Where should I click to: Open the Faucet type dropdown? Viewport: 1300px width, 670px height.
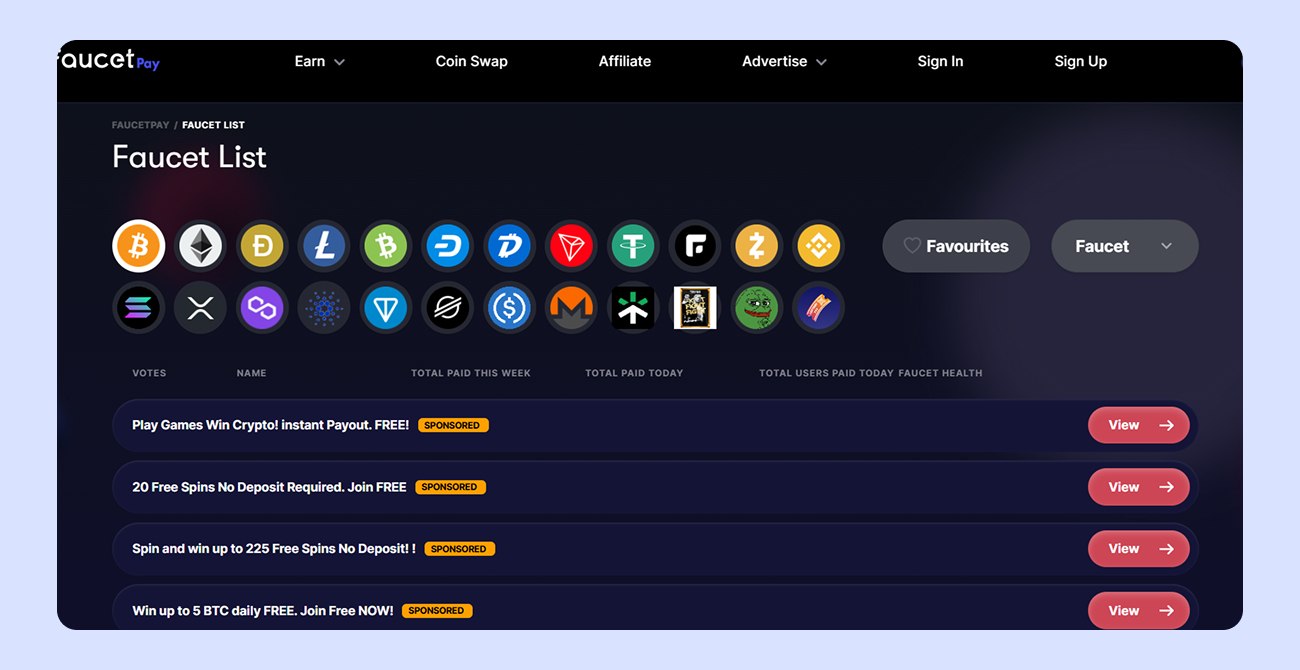coord(1125,246)
